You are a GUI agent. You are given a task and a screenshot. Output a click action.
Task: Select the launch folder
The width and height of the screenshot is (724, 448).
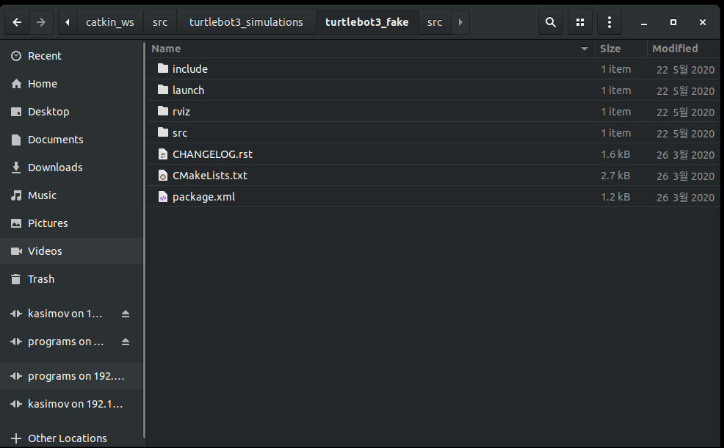pyautogui.click(x=188, y=91)
